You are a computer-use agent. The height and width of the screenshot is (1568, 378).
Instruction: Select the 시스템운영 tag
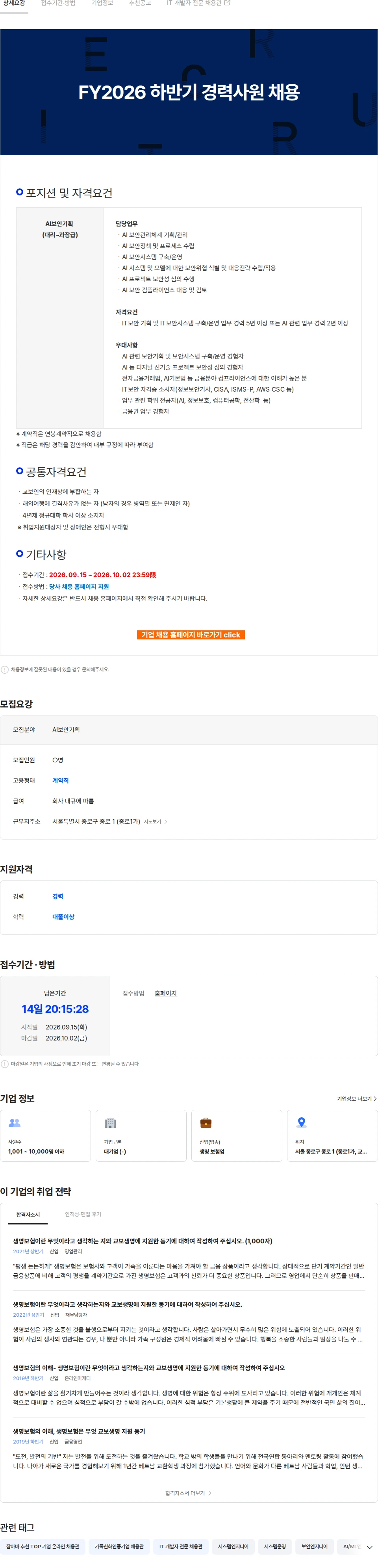[275, 1546]
